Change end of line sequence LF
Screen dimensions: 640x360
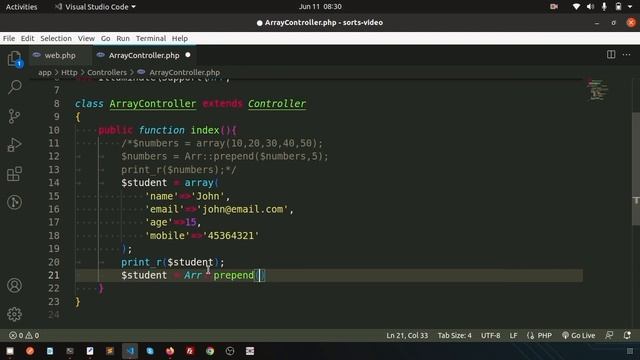513,336
